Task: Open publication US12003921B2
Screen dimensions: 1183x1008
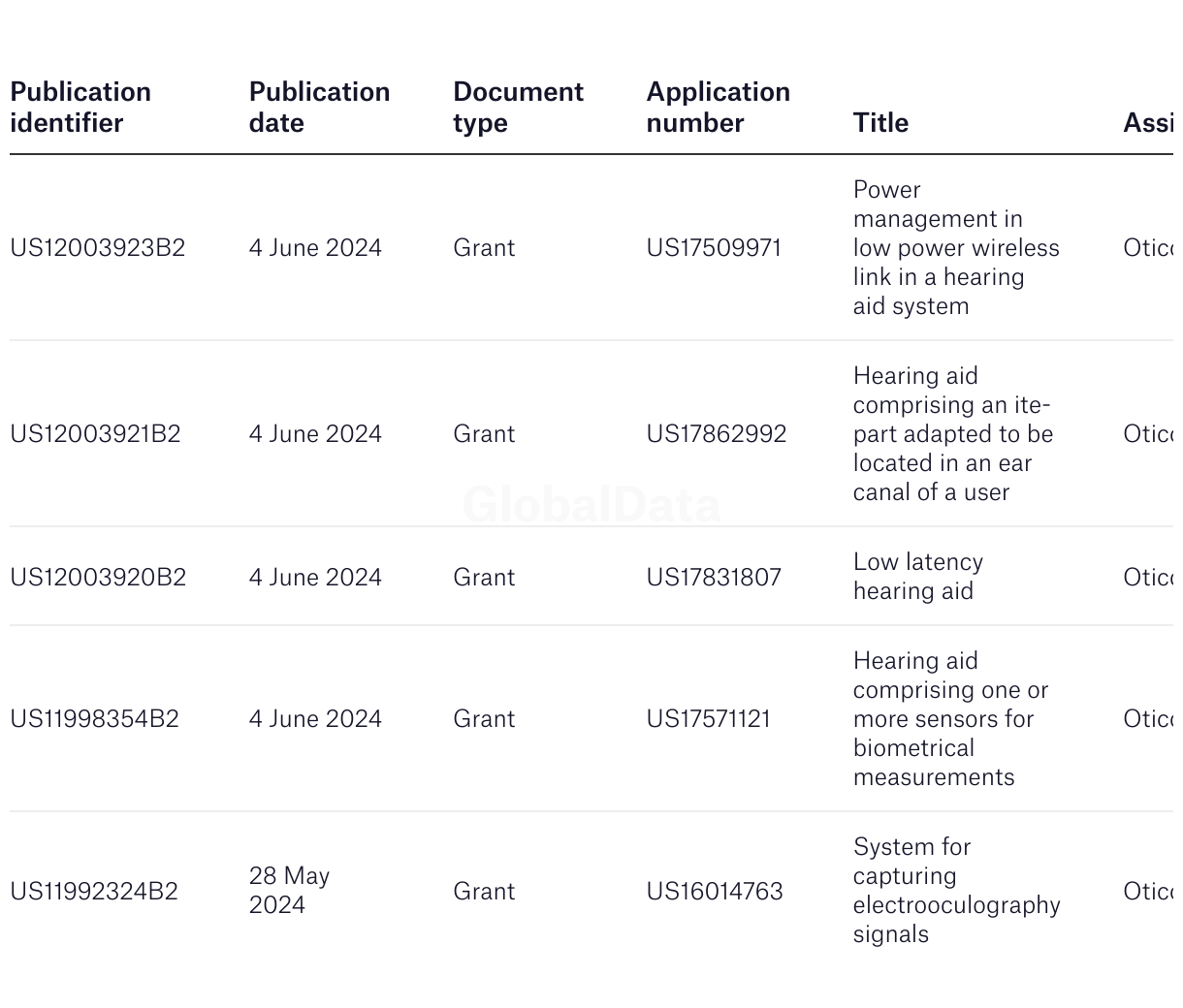Action: 95,434
